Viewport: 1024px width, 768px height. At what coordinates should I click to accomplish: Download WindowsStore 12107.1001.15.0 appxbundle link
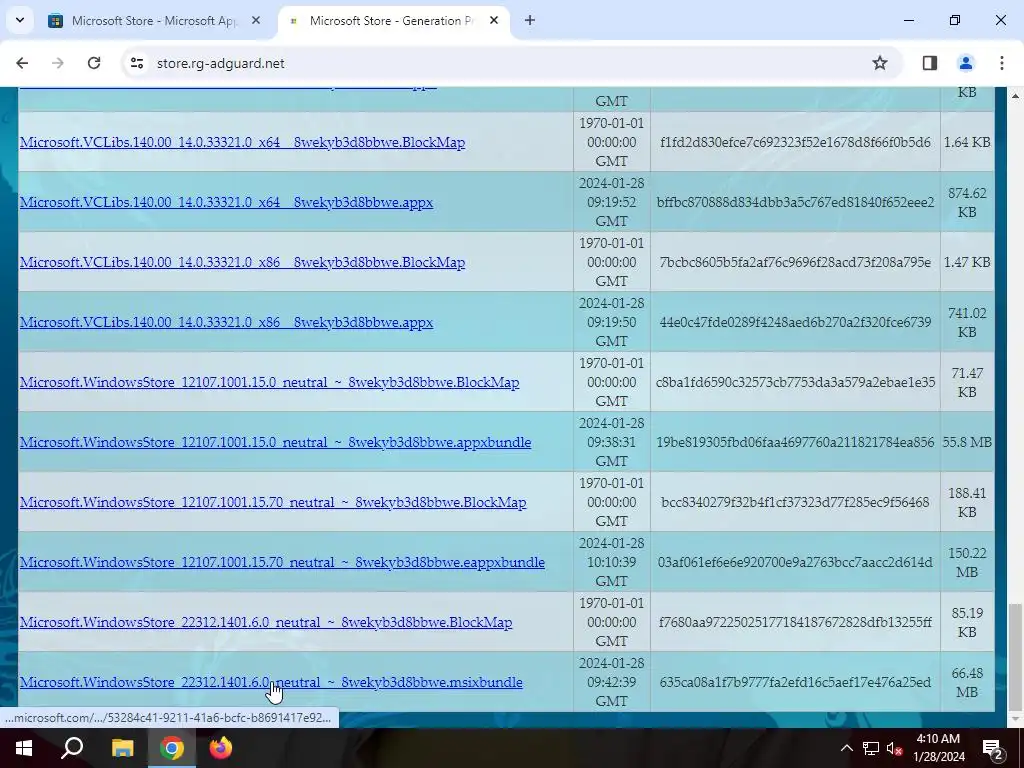click(276, 443)
